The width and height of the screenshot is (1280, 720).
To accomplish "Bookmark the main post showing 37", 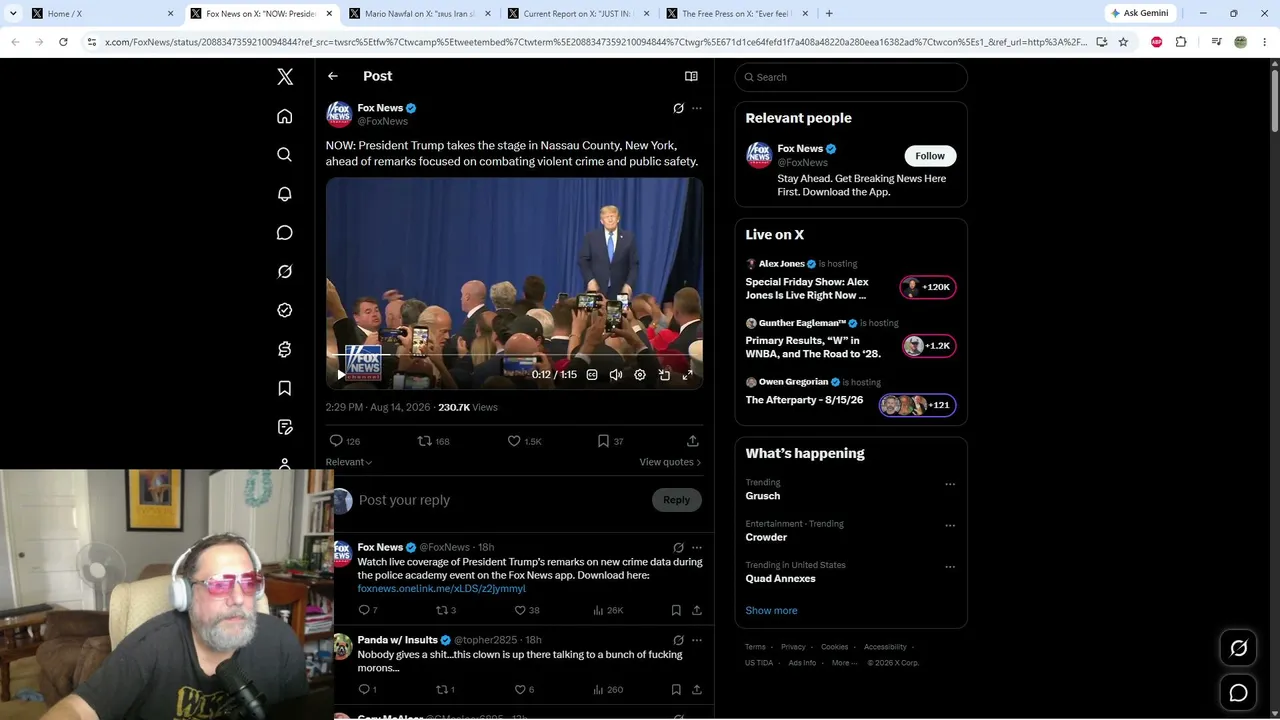I will (610, 441).
